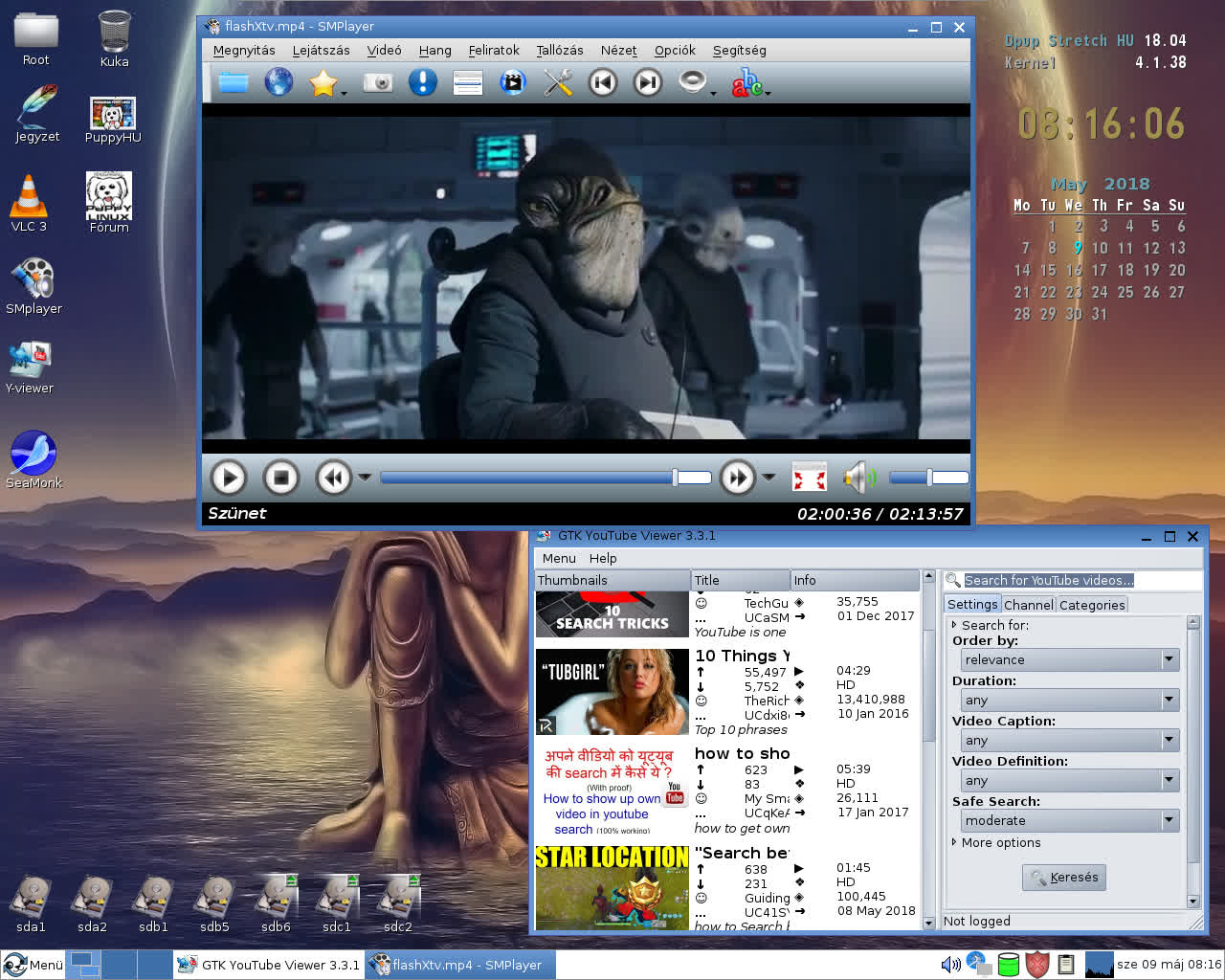
Task: Open the Kuka trash desktop icon
Action: click(114, 39)
